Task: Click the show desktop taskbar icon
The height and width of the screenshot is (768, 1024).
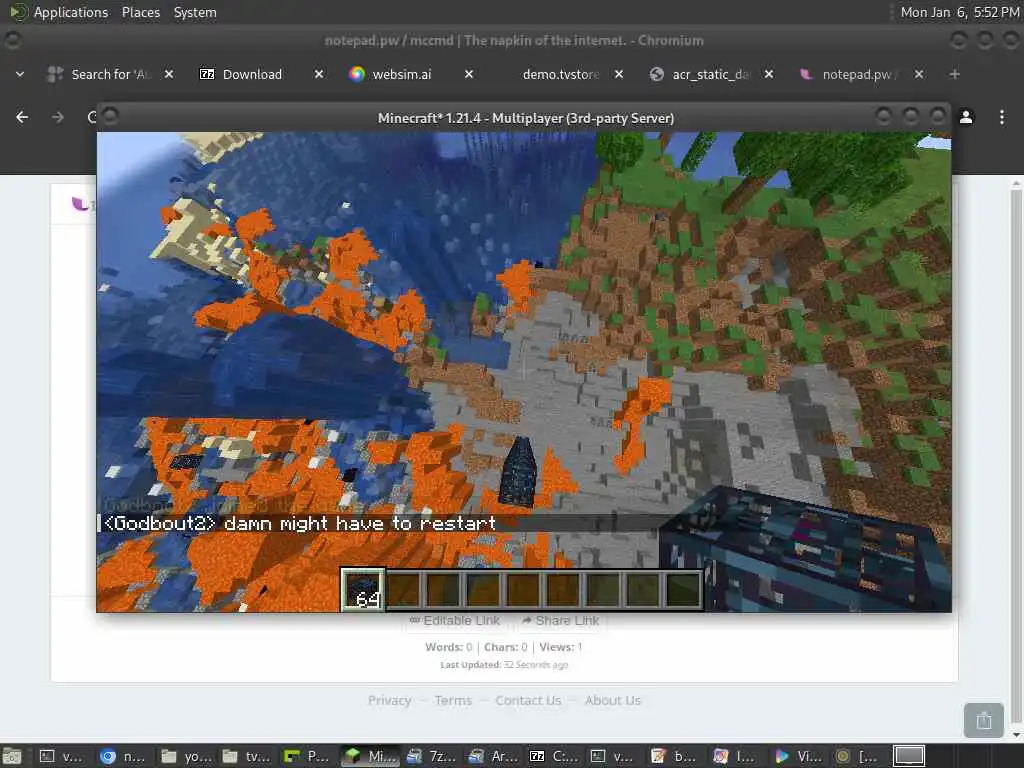Action: tap(12, 756)
